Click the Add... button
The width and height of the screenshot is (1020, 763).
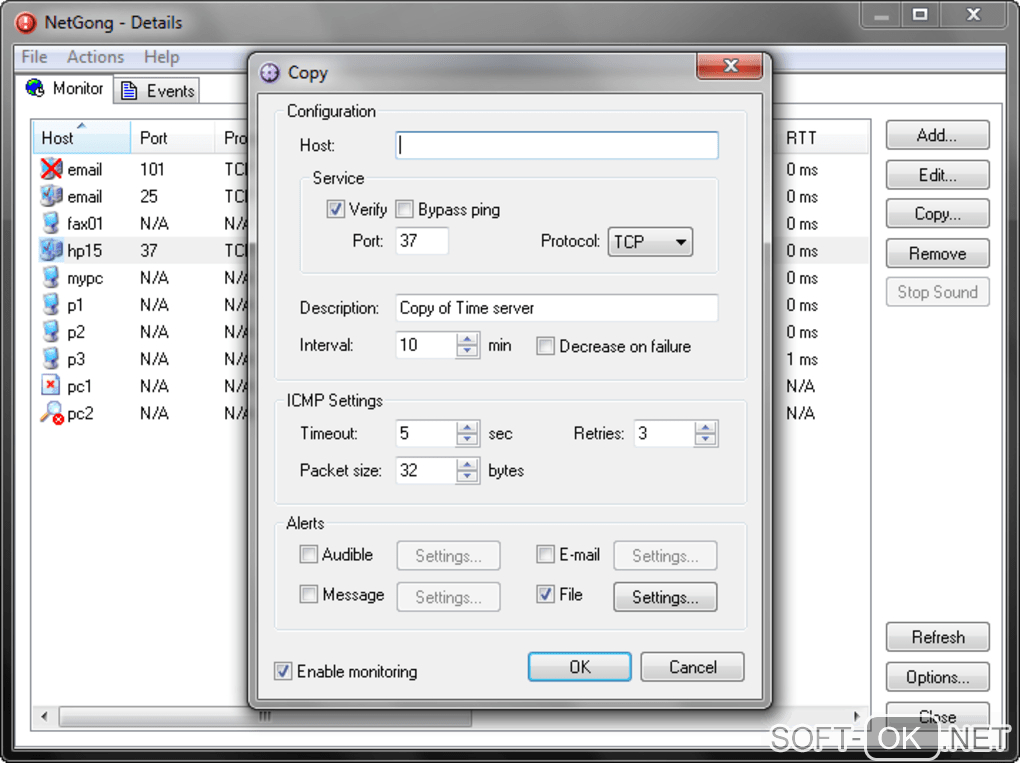[937, 135]
